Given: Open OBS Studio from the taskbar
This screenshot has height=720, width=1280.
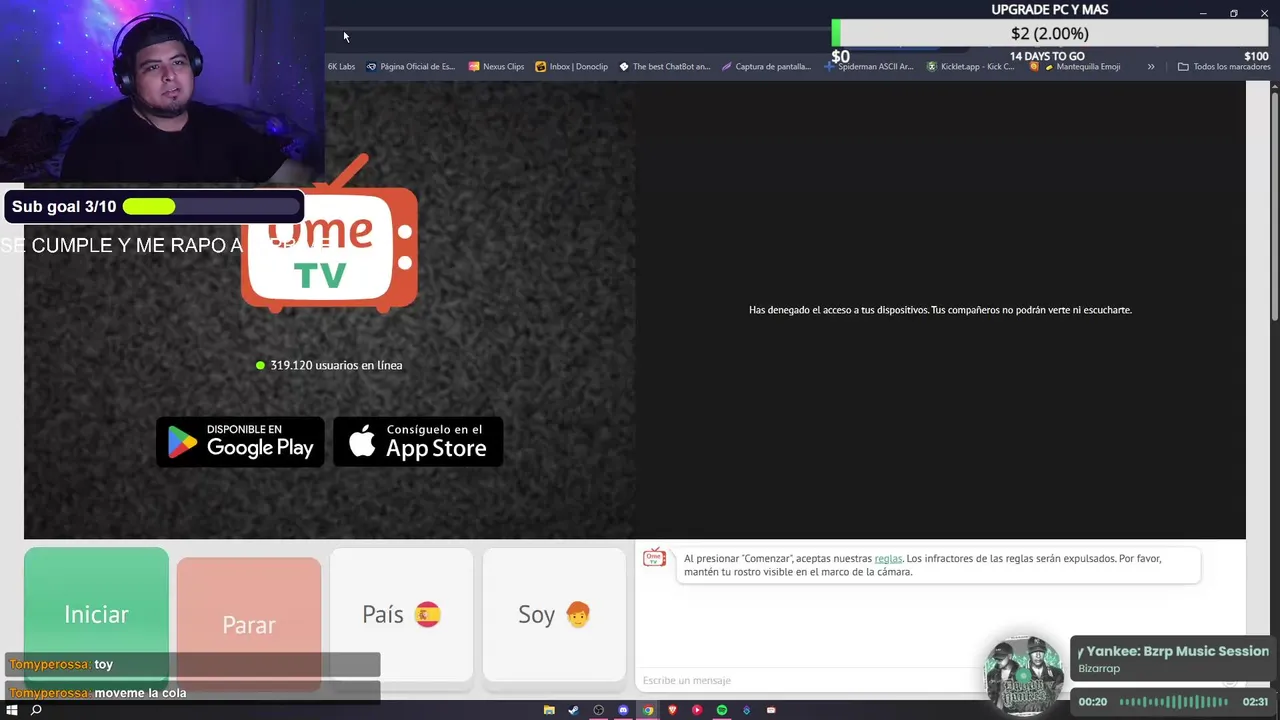Looking at the screenshot, I should click(x=598, y=710).
